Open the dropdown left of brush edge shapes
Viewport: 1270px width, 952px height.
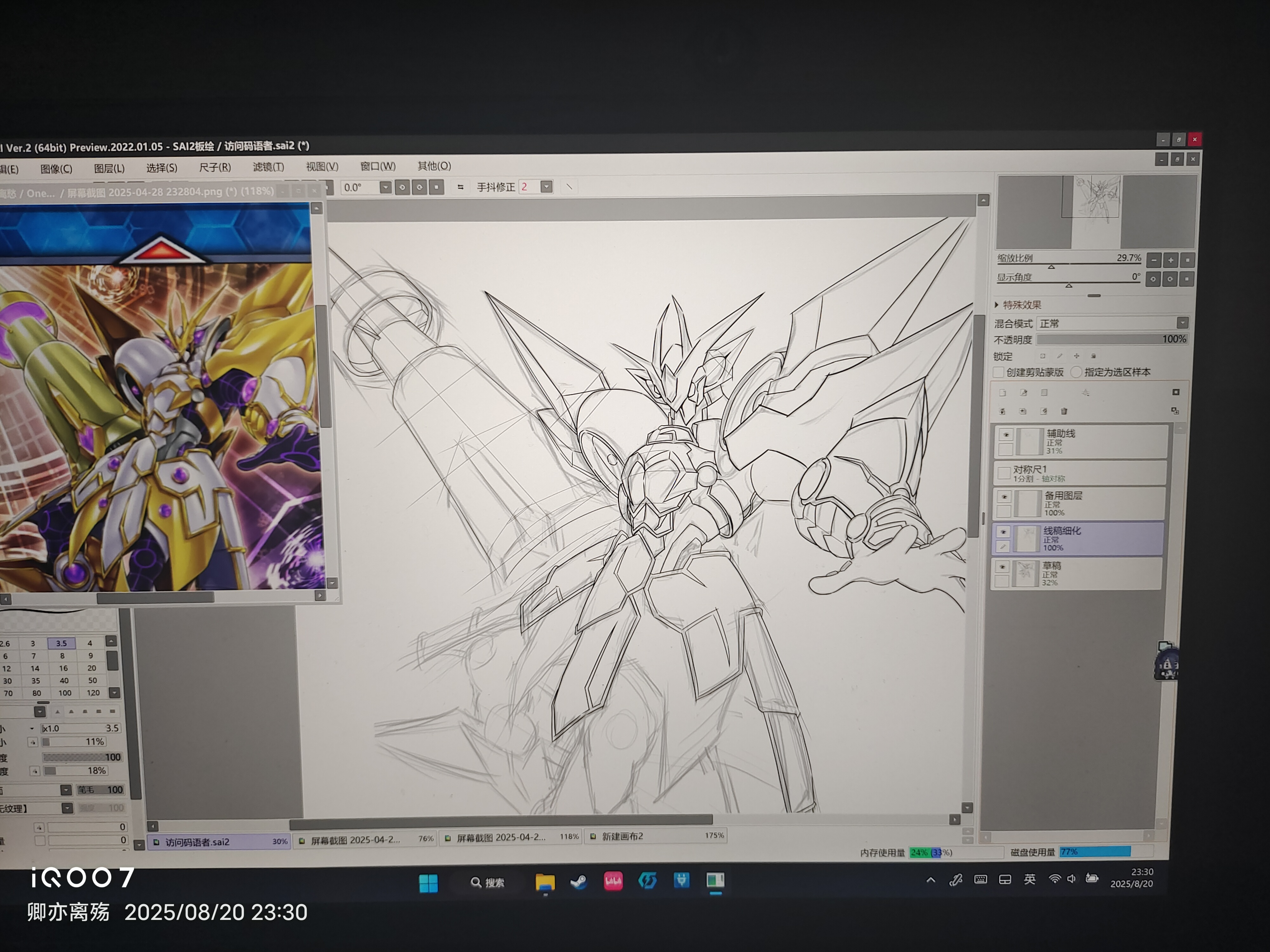pos(40,711)
